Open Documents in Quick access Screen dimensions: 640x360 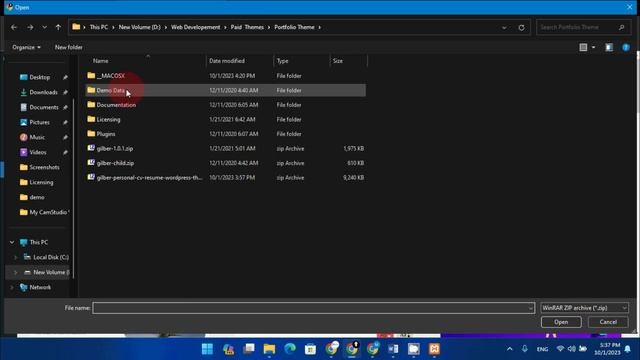click(x=44, y=107)
